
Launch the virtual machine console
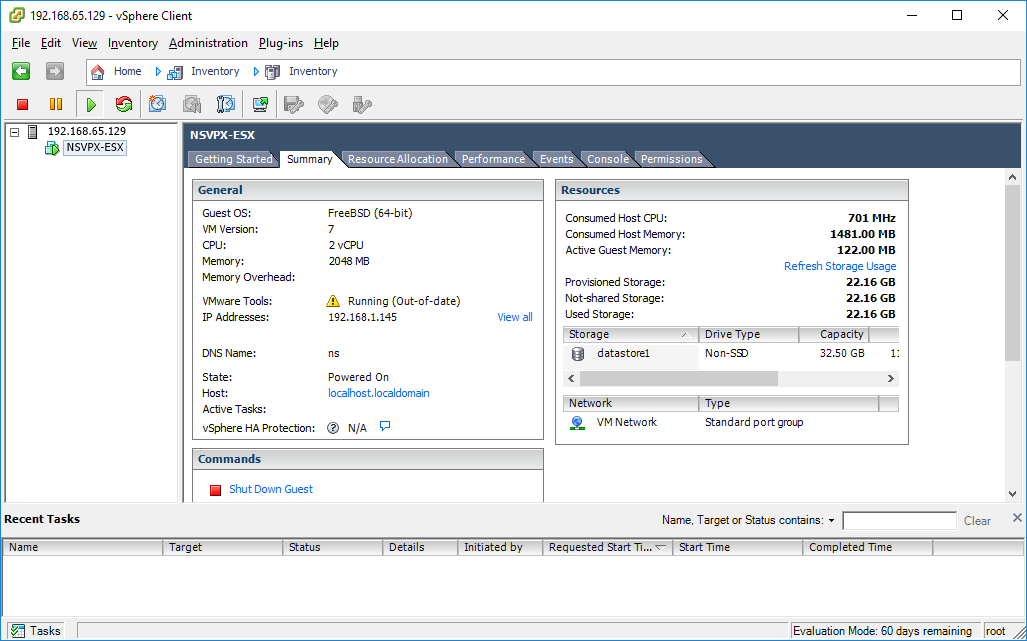260,103
